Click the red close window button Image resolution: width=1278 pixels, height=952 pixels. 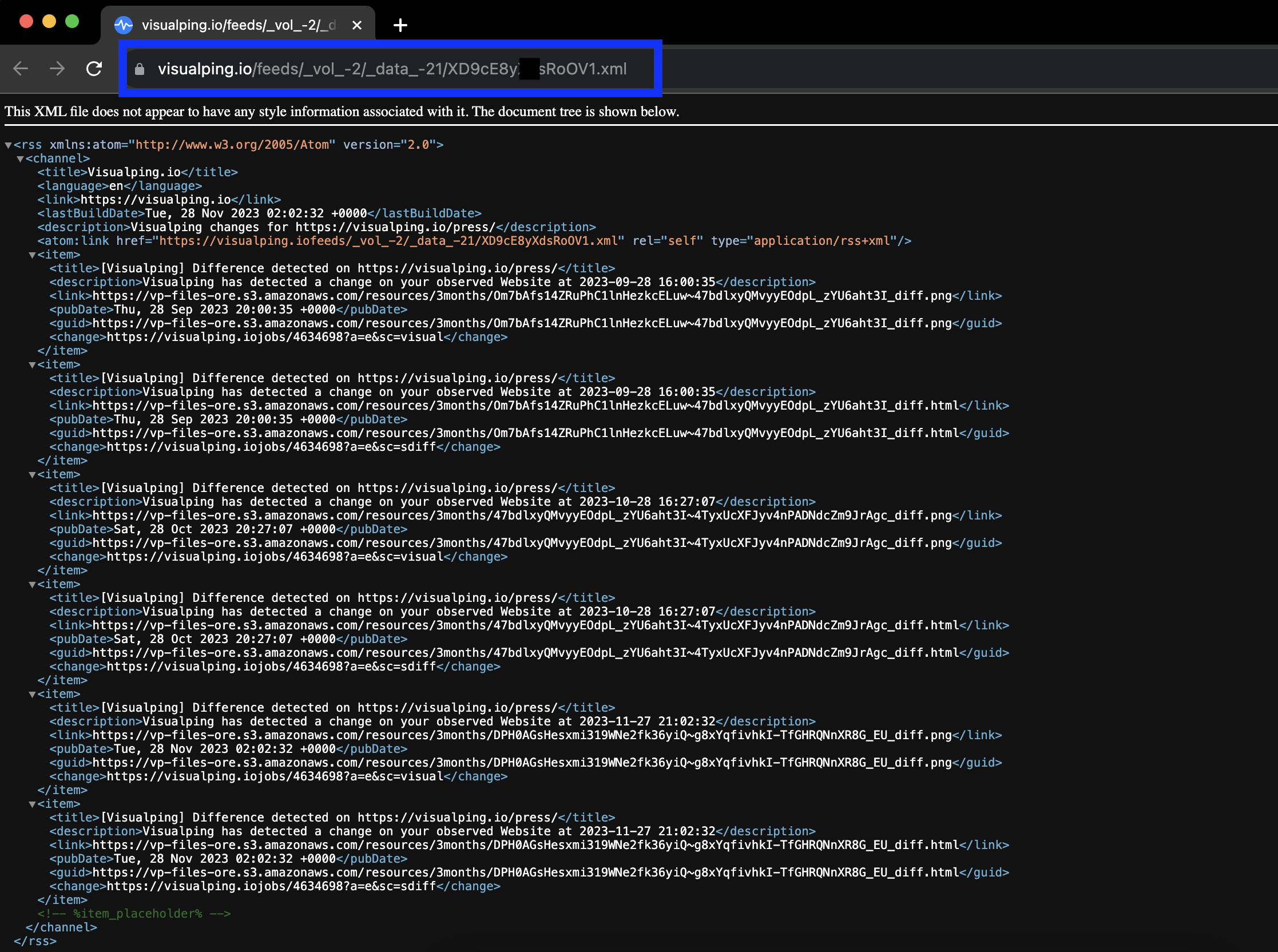click(x=26, y=22)
